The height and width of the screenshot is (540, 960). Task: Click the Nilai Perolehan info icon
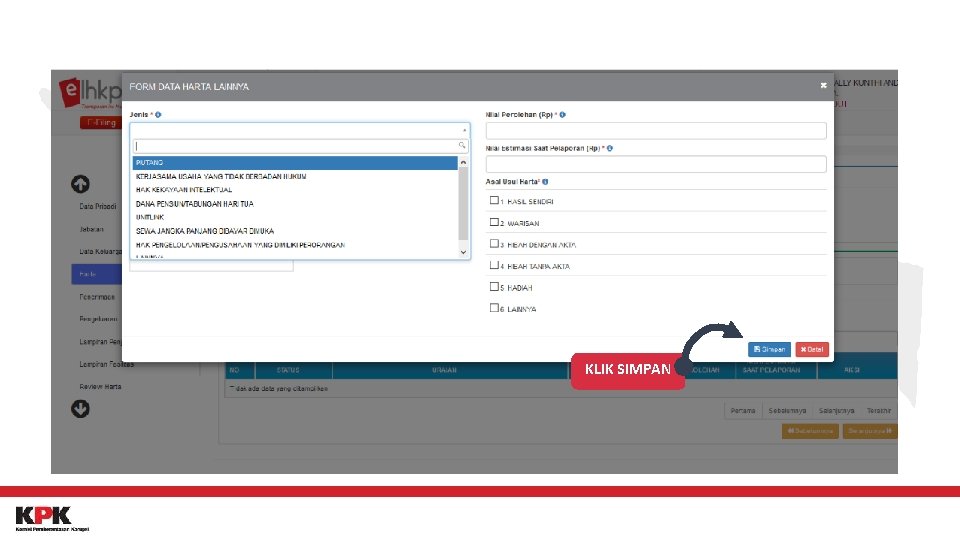[563, 114]
